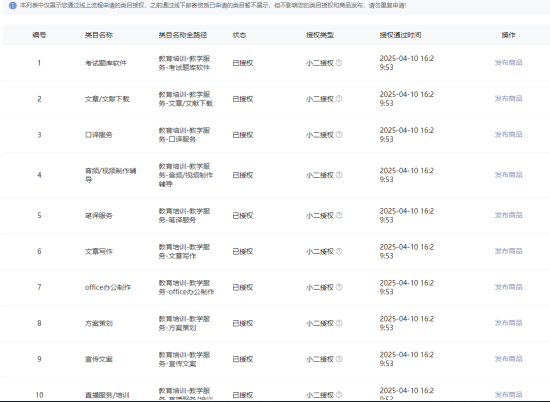
Task: Click help icon beside 小二授权 in row 4
Action: pos(339,175)
